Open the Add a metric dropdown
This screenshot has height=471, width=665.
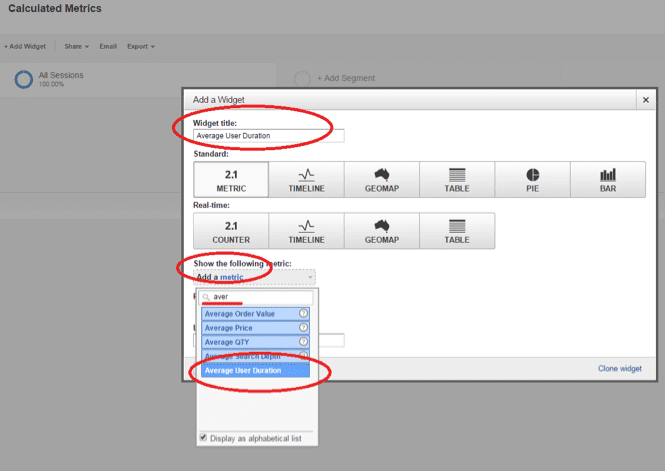point(254,277)
